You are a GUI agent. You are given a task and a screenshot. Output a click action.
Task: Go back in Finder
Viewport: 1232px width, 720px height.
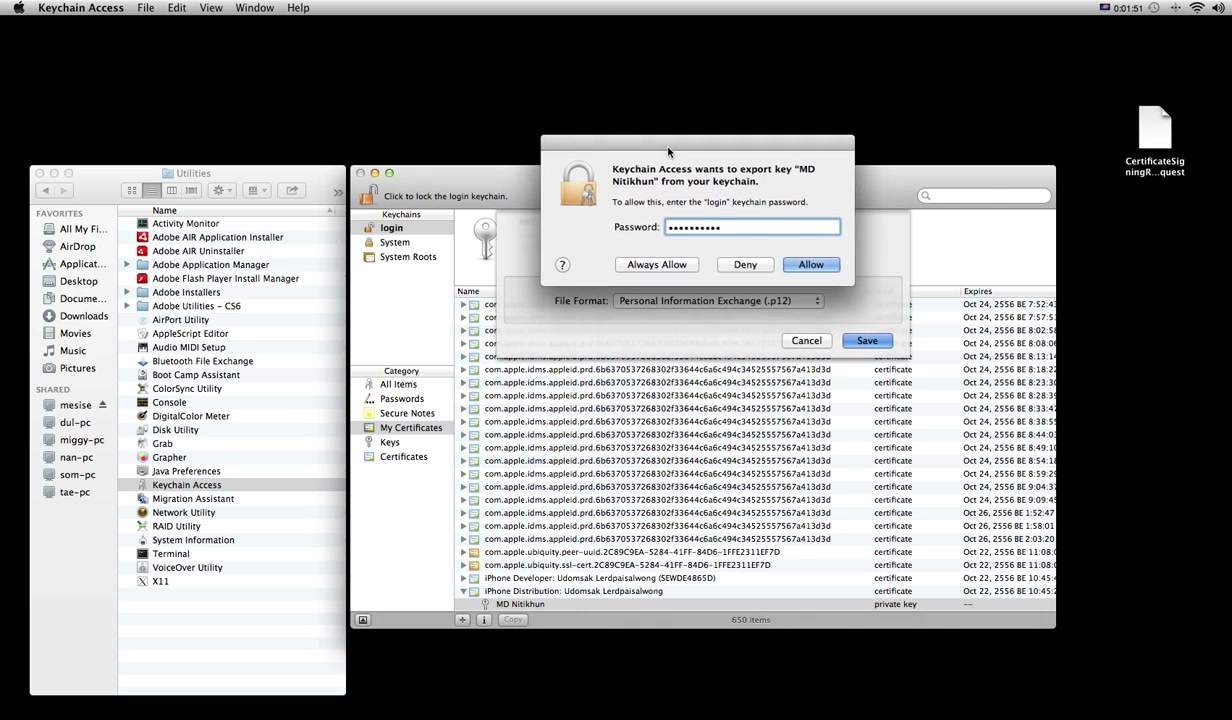(x=44, y=190)
